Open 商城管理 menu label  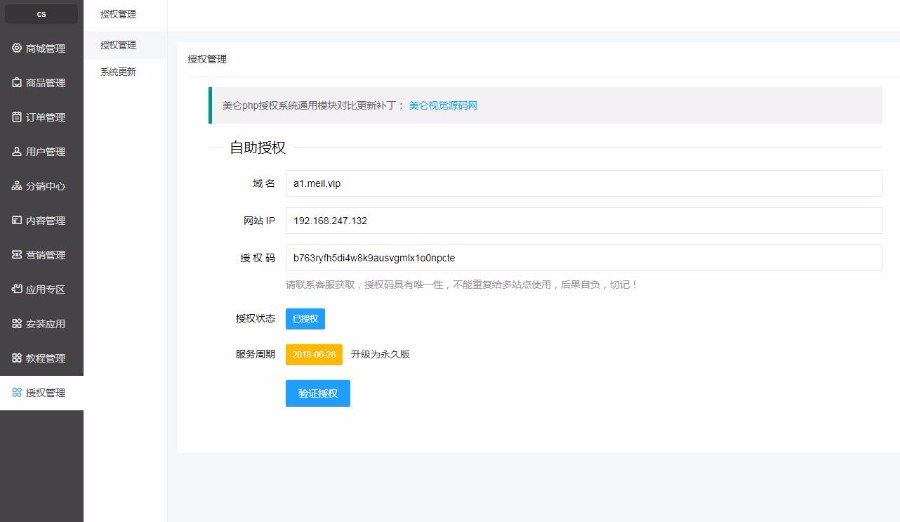tap(45, 49)
